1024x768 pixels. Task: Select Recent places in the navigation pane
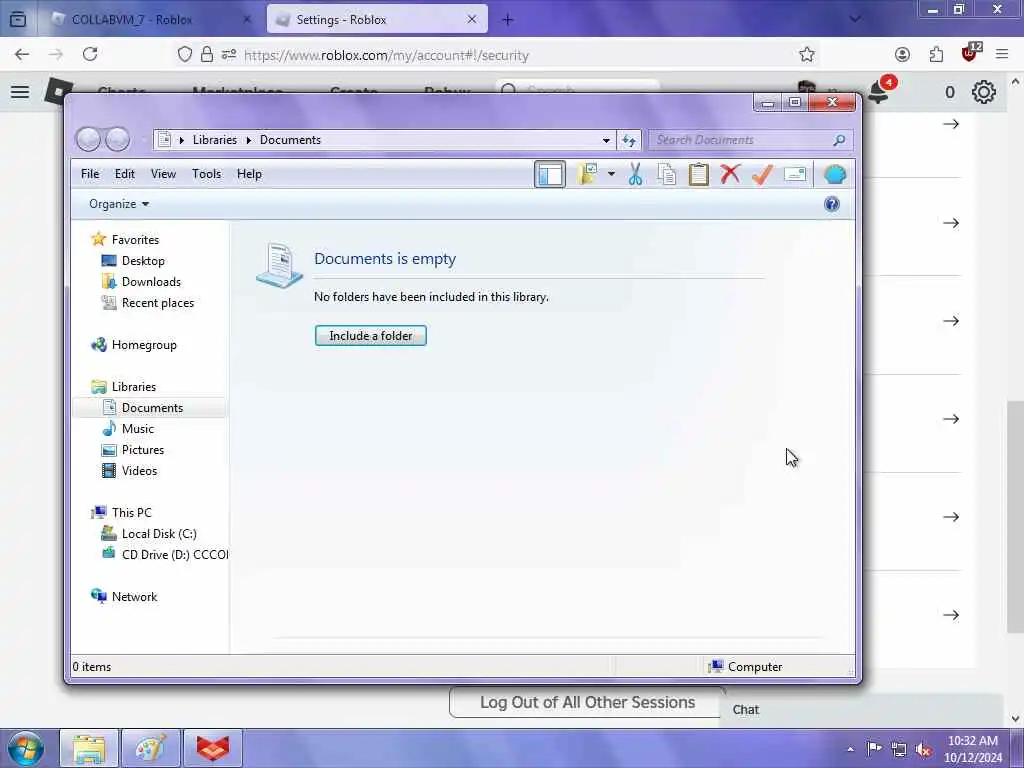(148, 302)
